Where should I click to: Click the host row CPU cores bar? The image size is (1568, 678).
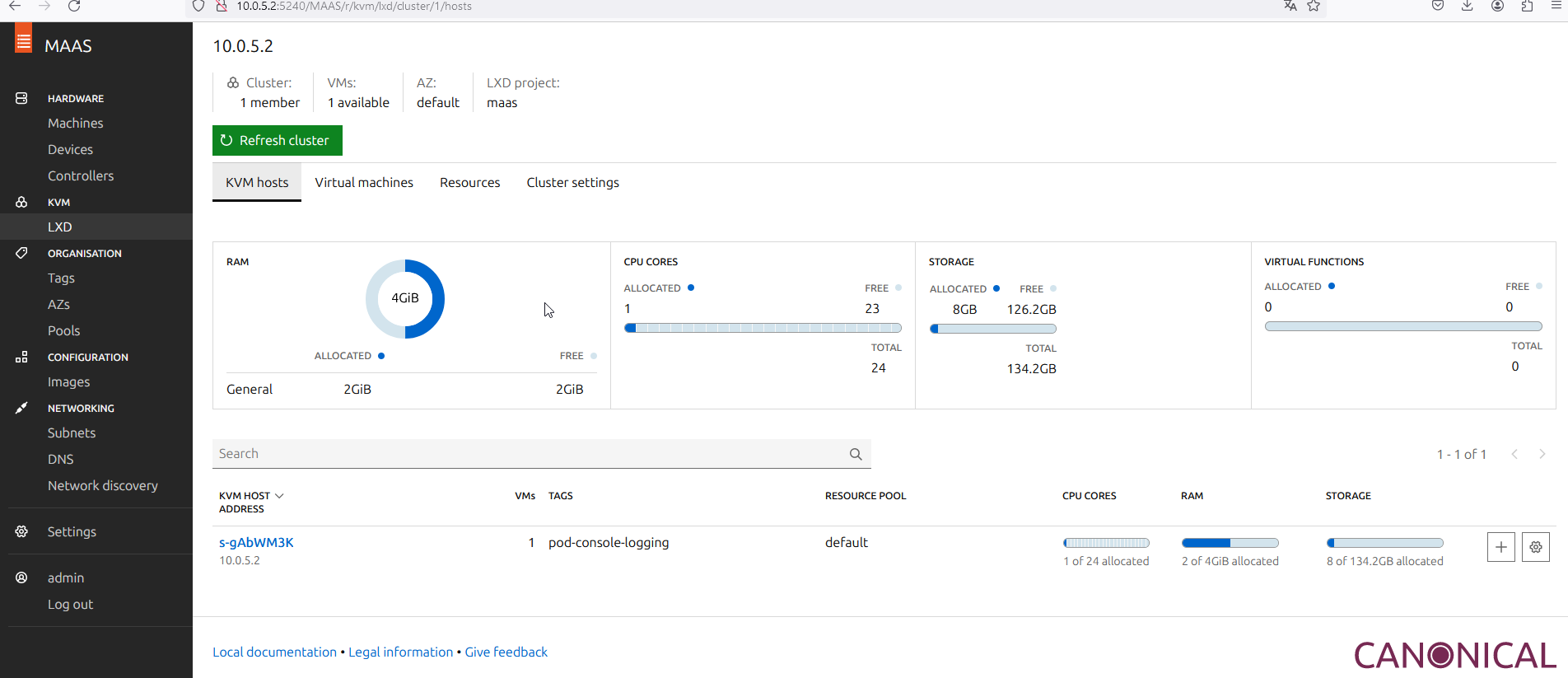(x=1106, y=543)
